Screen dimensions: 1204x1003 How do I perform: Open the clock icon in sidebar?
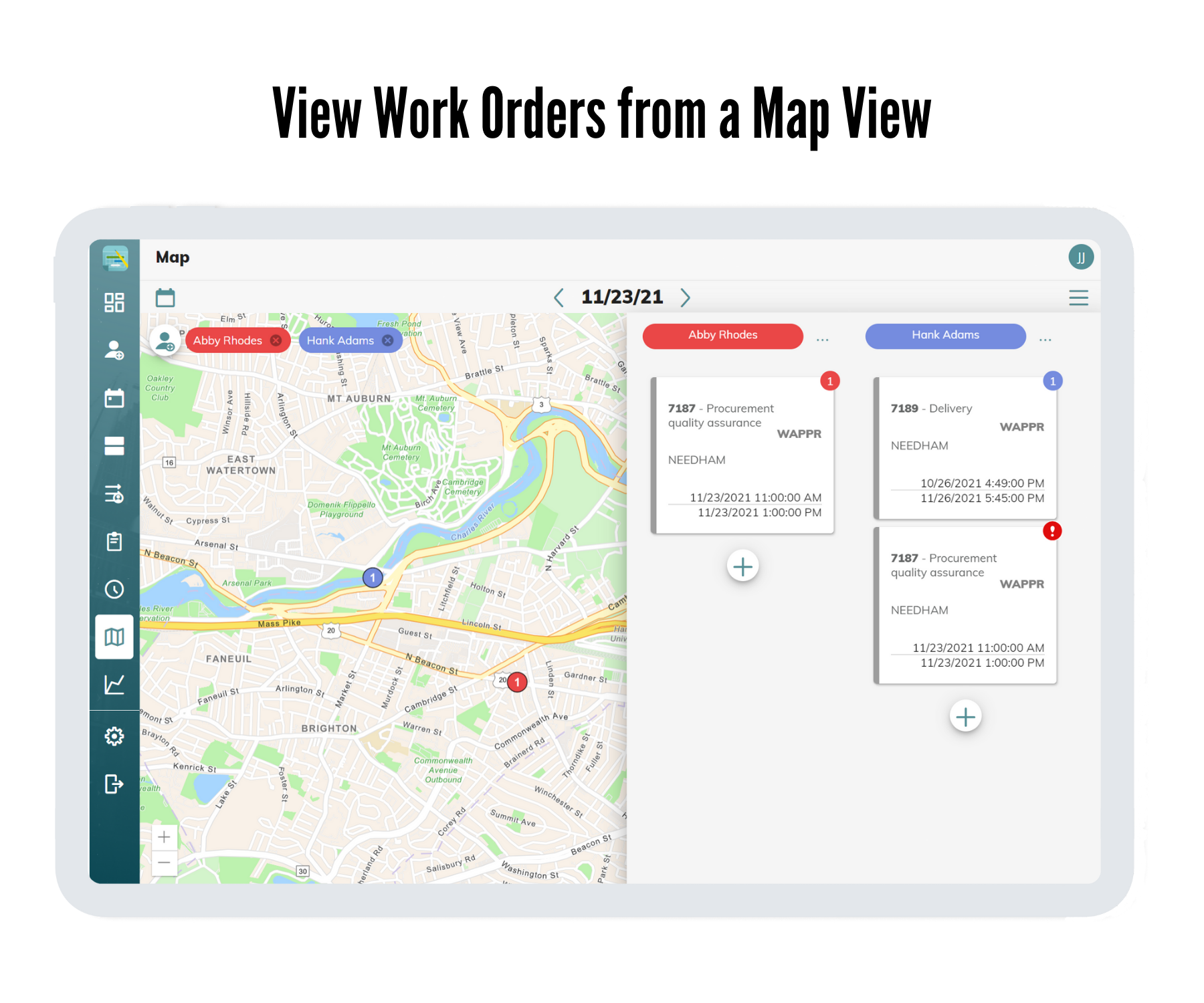114,589
